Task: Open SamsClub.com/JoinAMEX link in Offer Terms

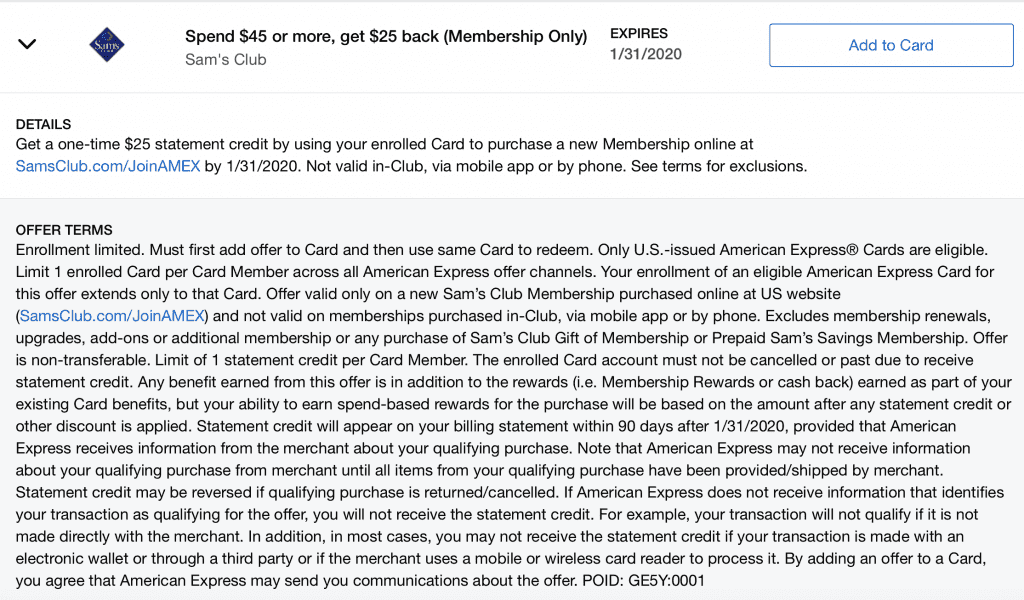Action: point(112,316)
